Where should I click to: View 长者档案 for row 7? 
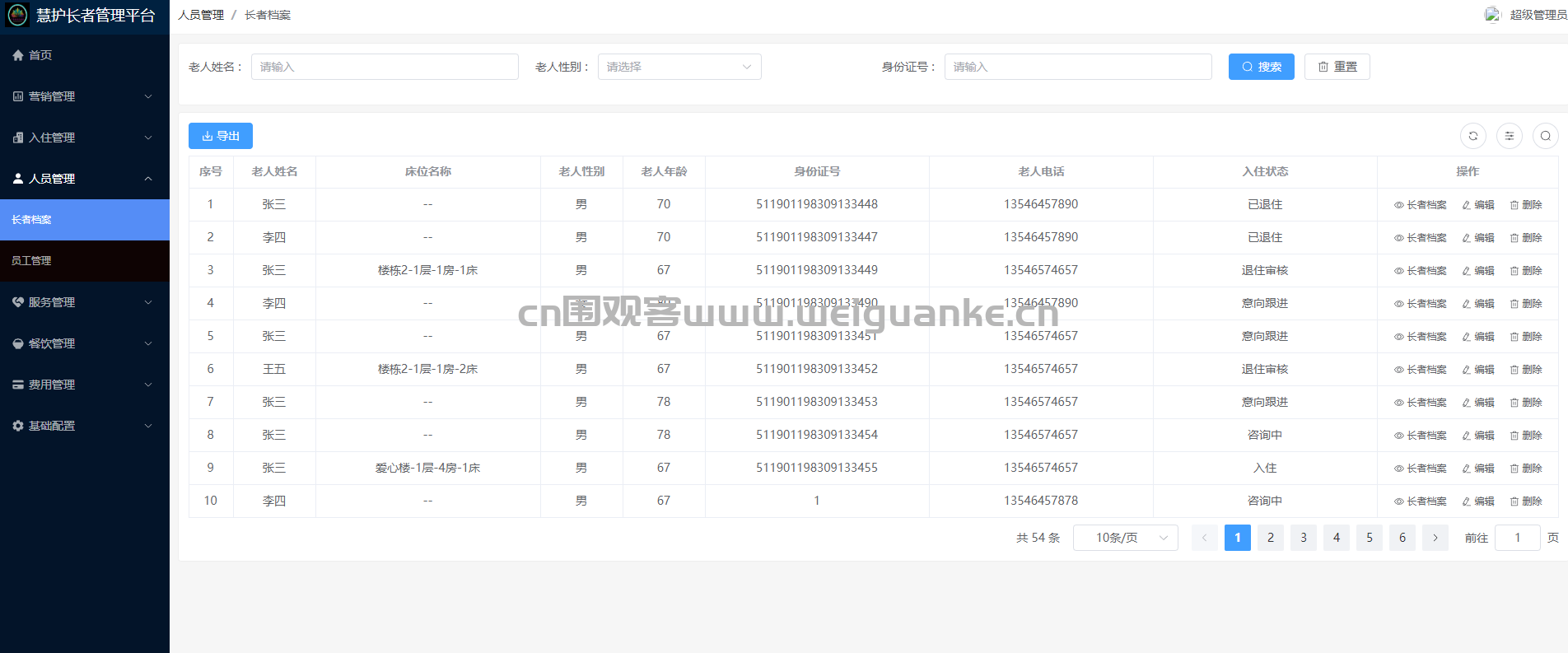point(1420,403)
